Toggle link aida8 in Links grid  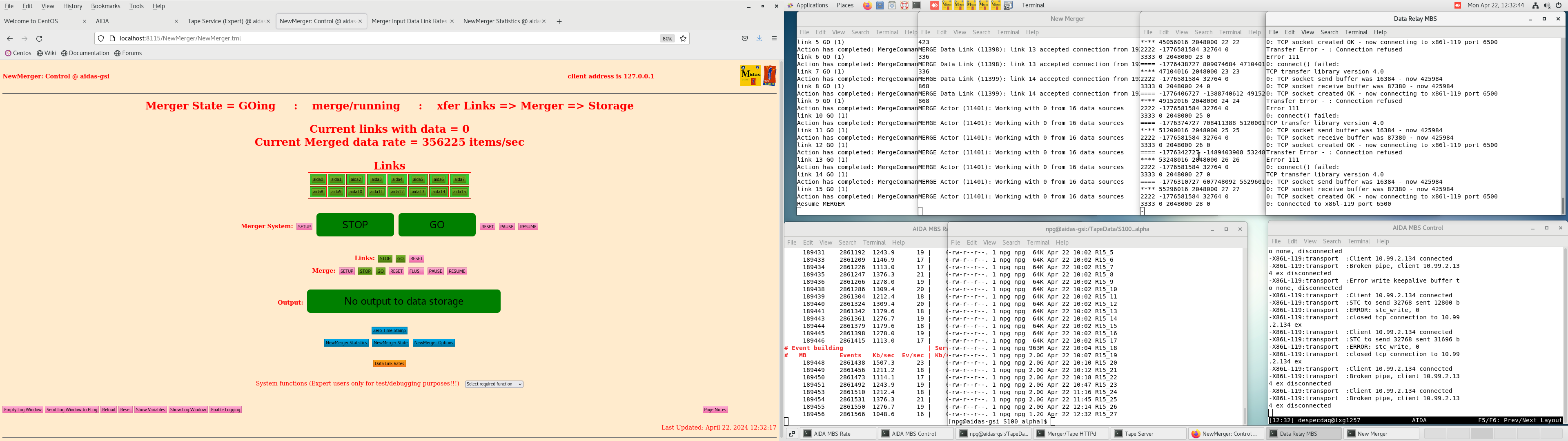click(318, 192)
